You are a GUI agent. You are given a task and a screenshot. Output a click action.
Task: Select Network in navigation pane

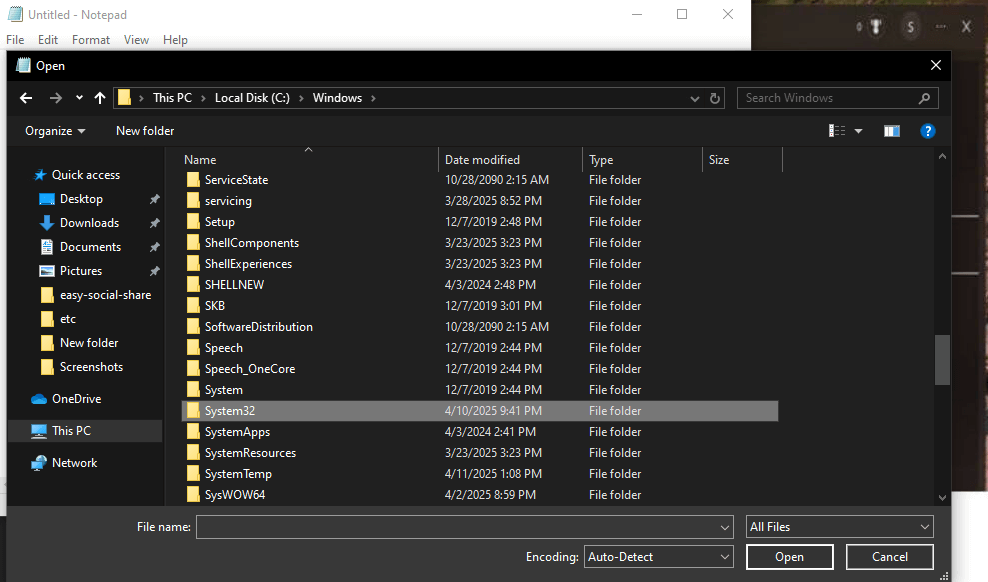pos(74,462)
